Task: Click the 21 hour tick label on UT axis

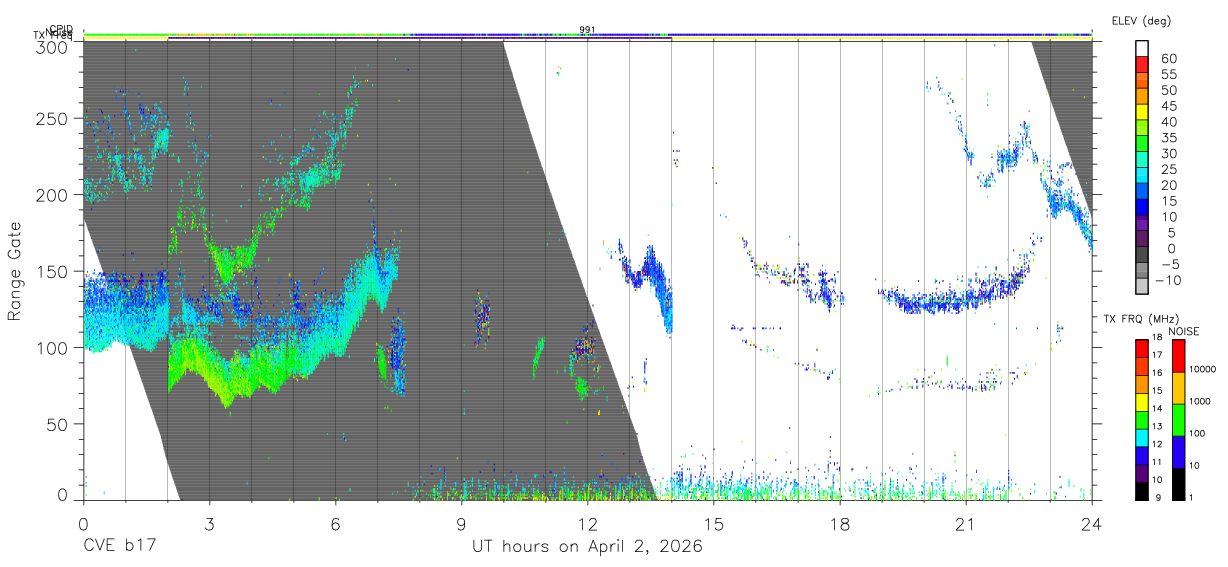Action: [966, 524]
